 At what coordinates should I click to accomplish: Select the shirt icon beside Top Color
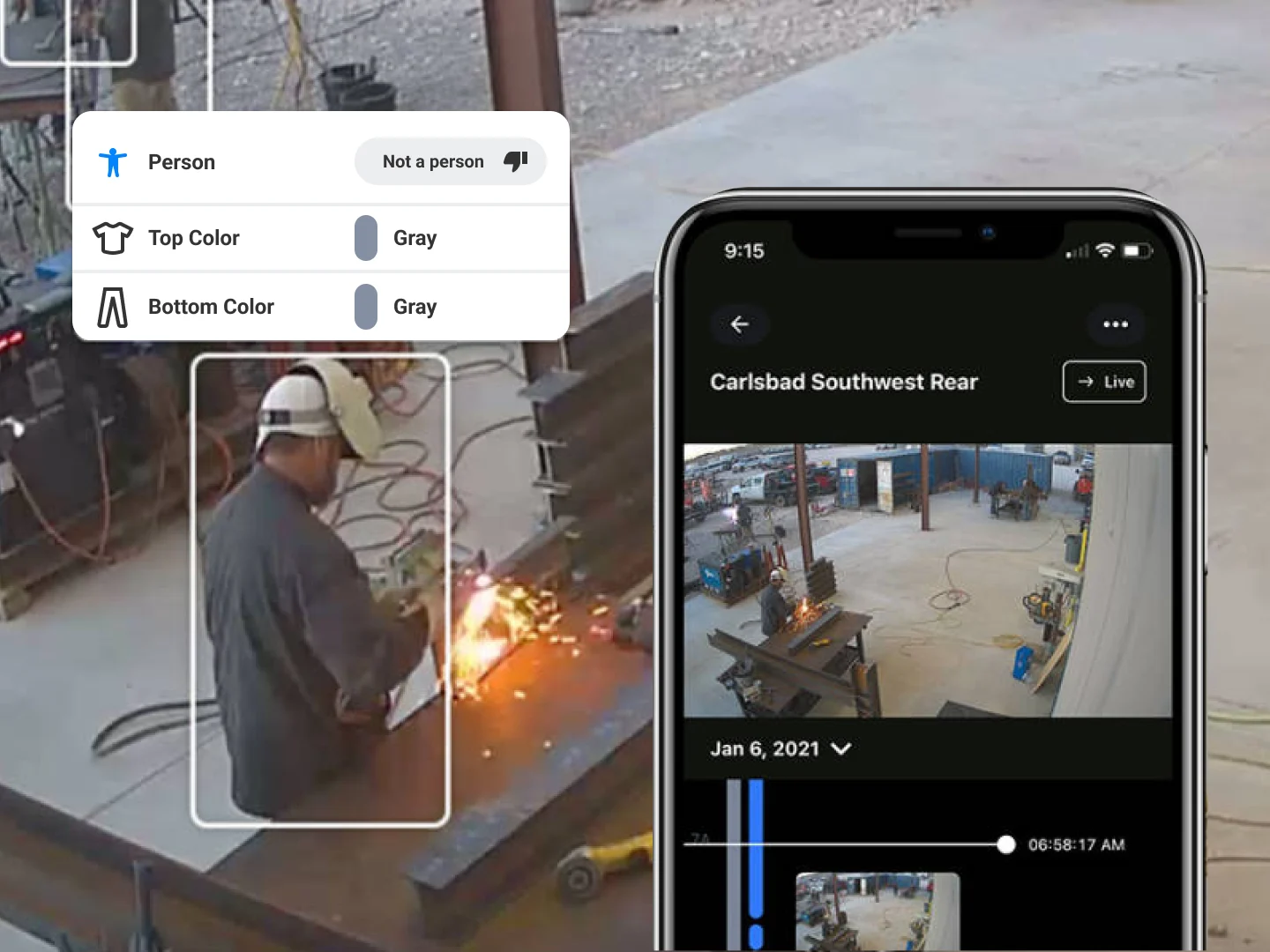click(x=112, y=238)
